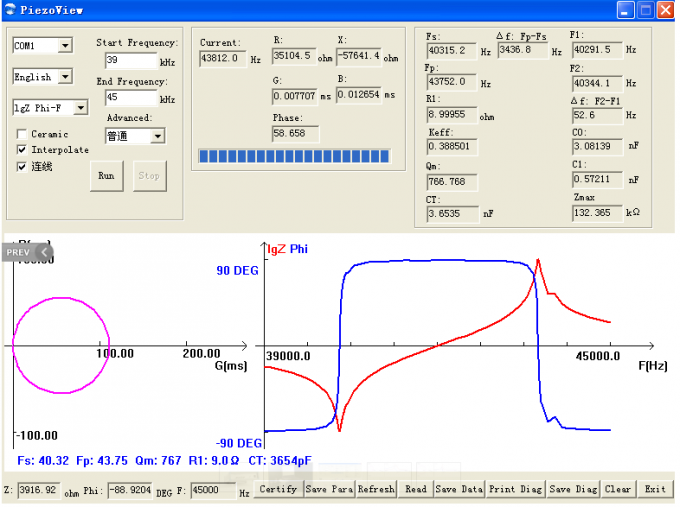680x507 pixels.
Task: Click the Certify button
Action: pyautogui.click(x=278, y=489)
